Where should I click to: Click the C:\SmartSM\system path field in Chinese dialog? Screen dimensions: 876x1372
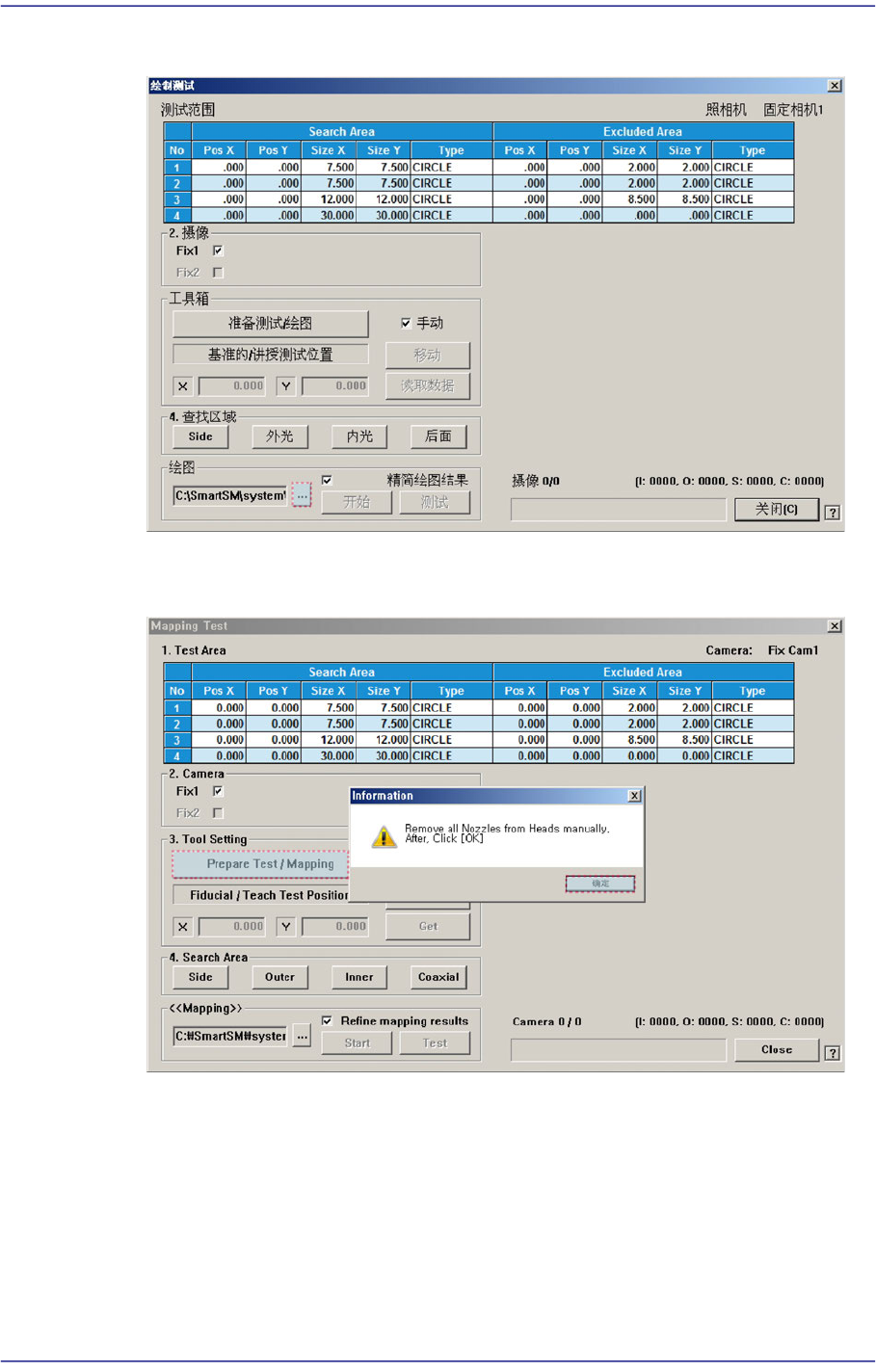coord(230,496)
